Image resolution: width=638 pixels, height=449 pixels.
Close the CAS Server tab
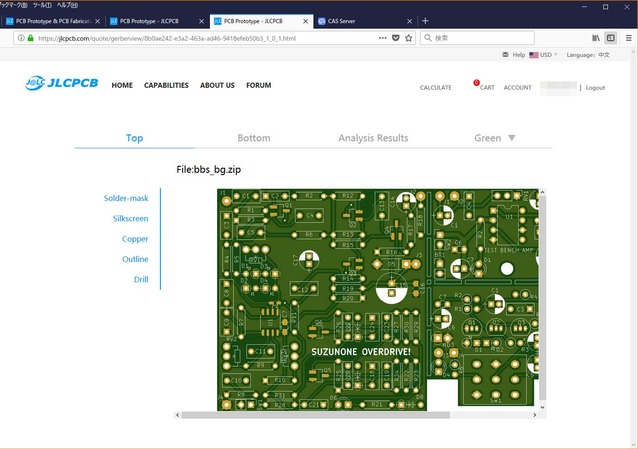click(409, 21)
